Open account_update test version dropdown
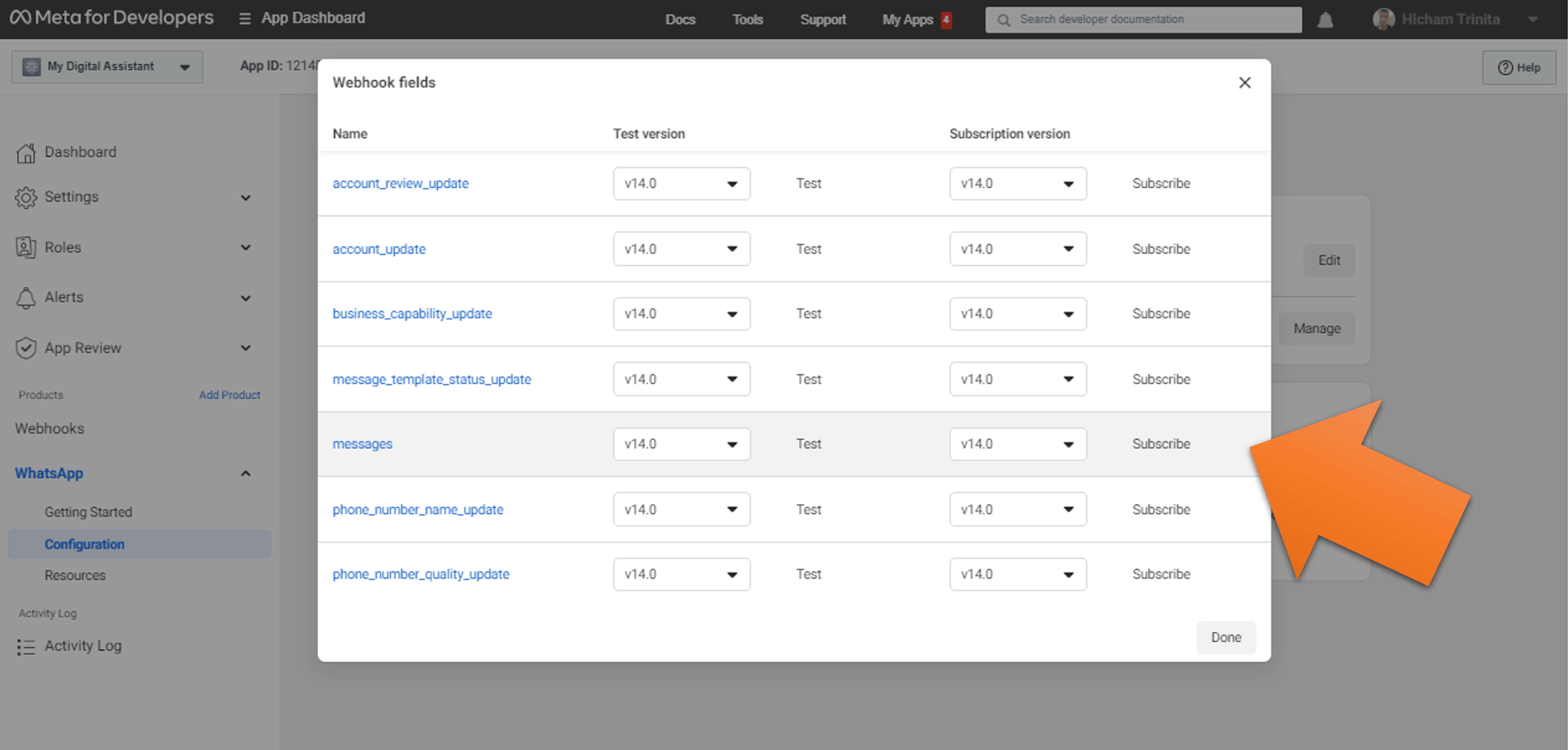1568x750 pixels. point(681,249)
